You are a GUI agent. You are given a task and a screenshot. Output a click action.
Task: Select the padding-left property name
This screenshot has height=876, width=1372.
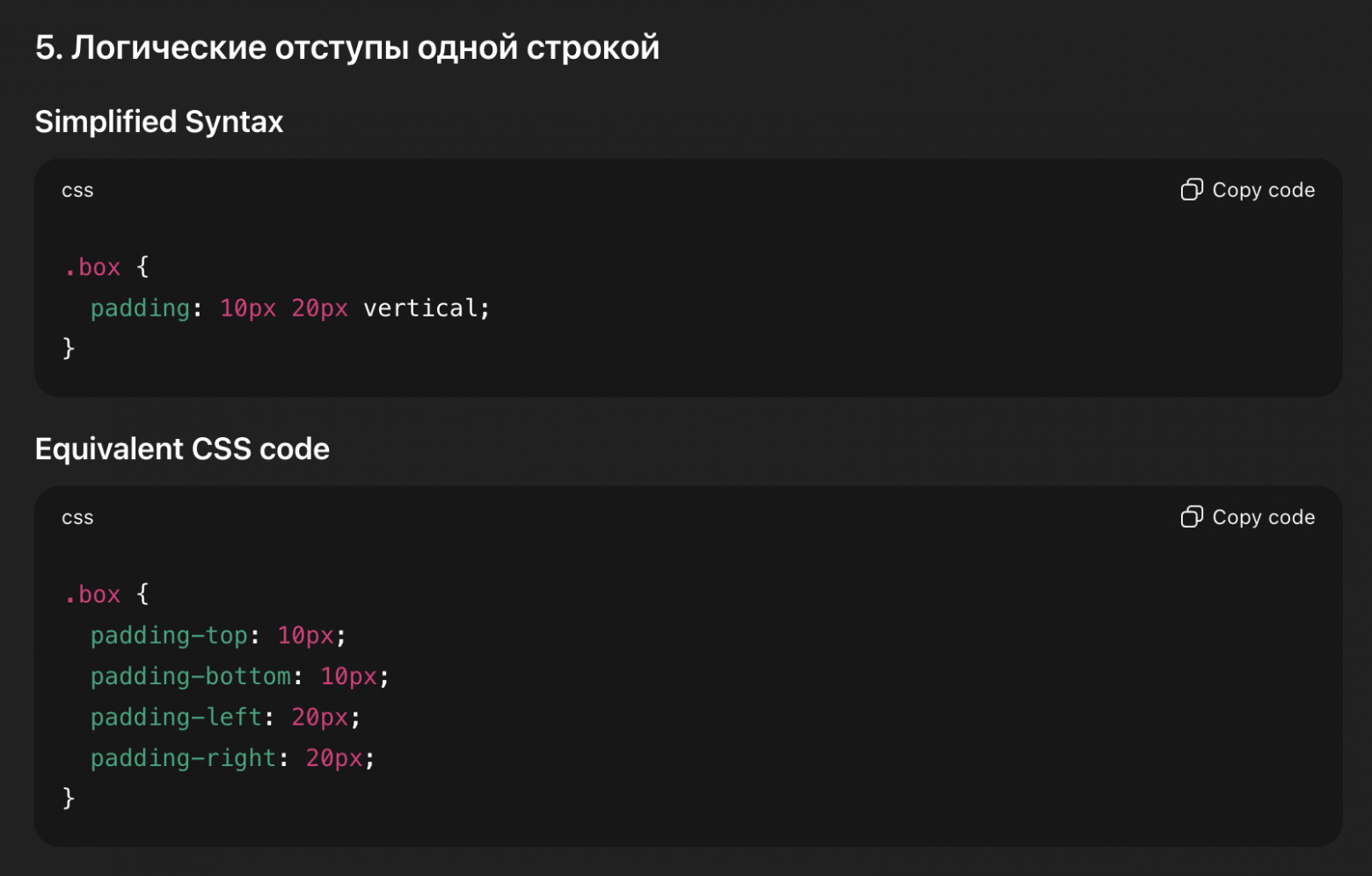175,717
